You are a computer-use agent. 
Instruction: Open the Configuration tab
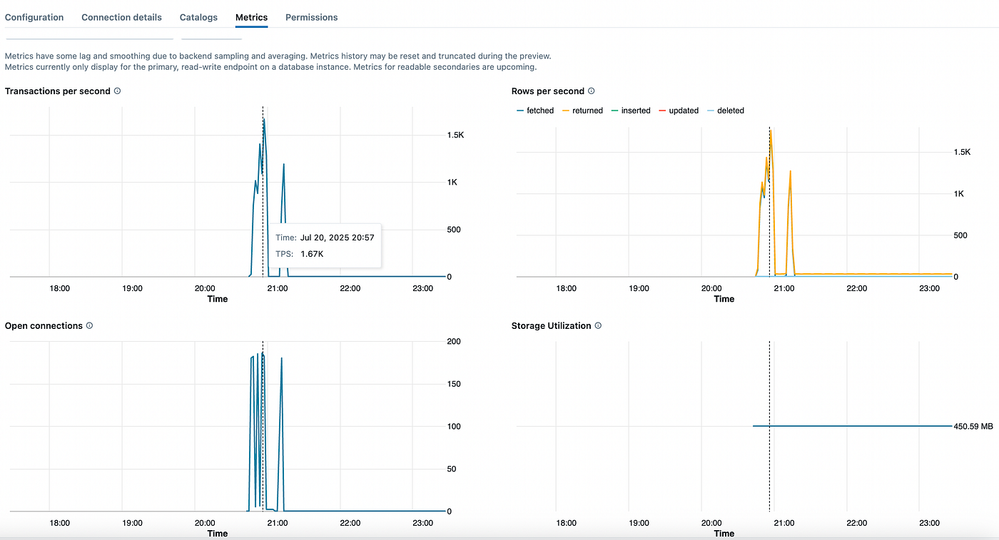[34, 18]
